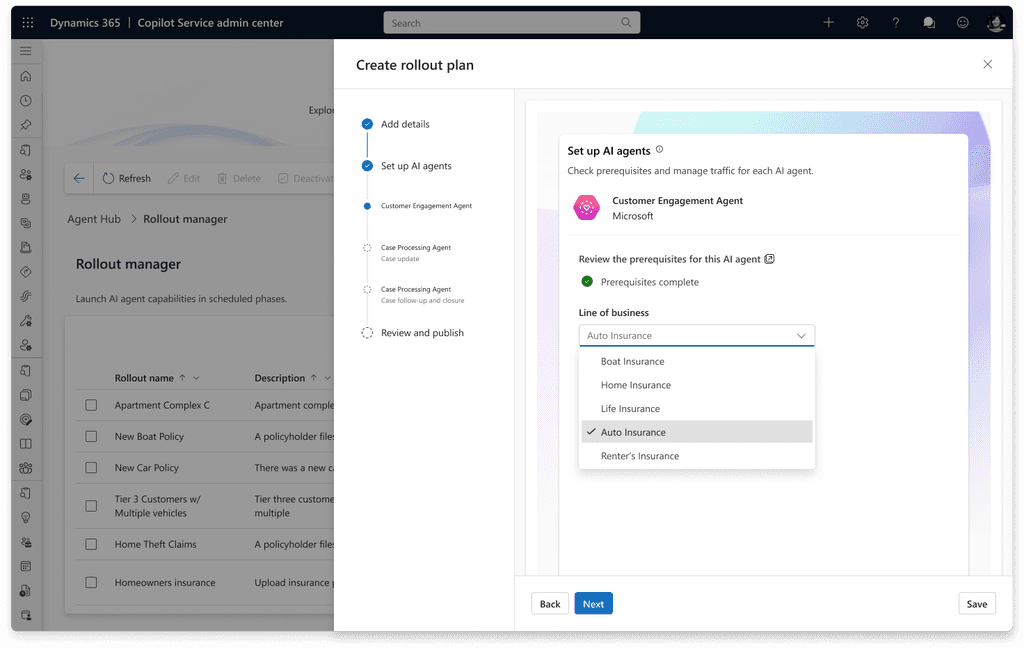1024x648 pixels.
Task: Open the chat bubbles icon in top bar
Action: click(929, 23)
